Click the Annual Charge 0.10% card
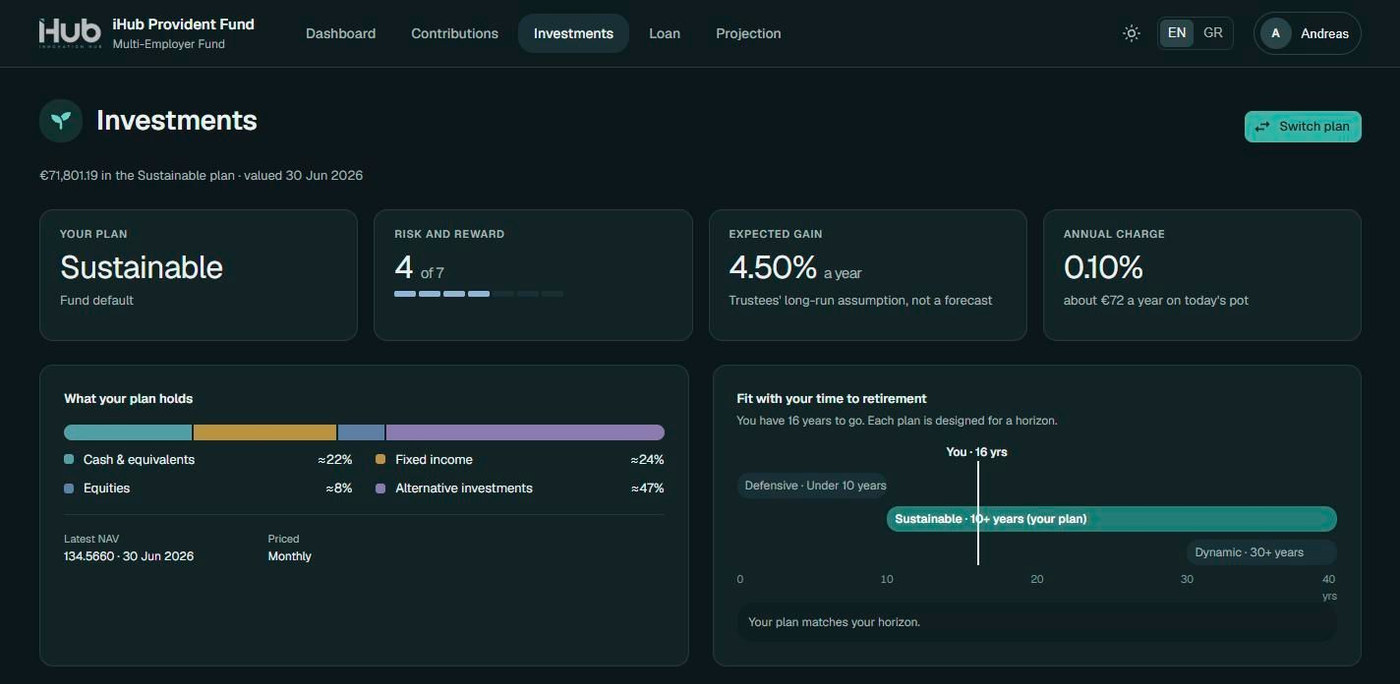Image resolution: width=1400 pixels, height=684 pixels. (1202, 275)
